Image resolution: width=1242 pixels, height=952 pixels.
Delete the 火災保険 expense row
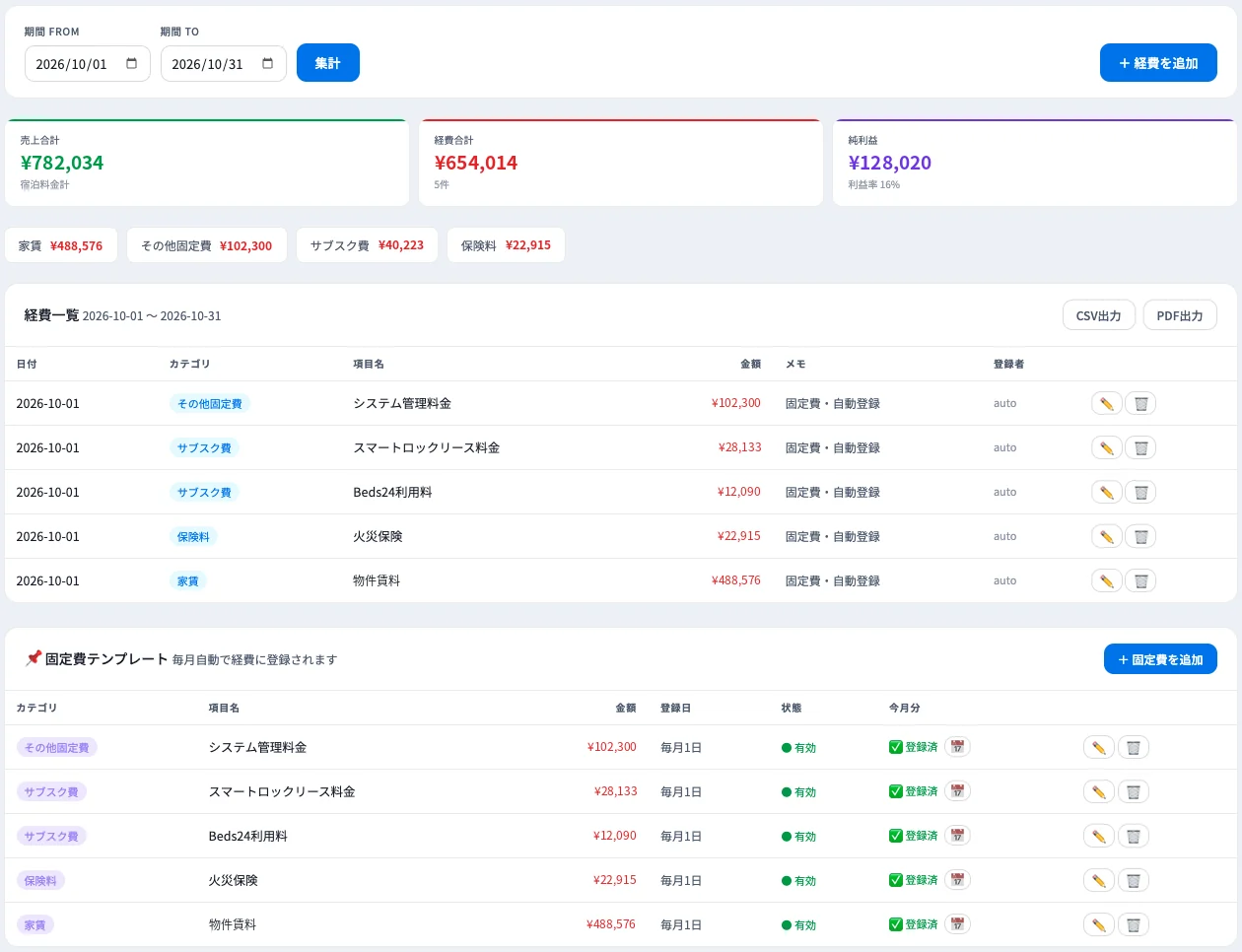coord(1140,536)
